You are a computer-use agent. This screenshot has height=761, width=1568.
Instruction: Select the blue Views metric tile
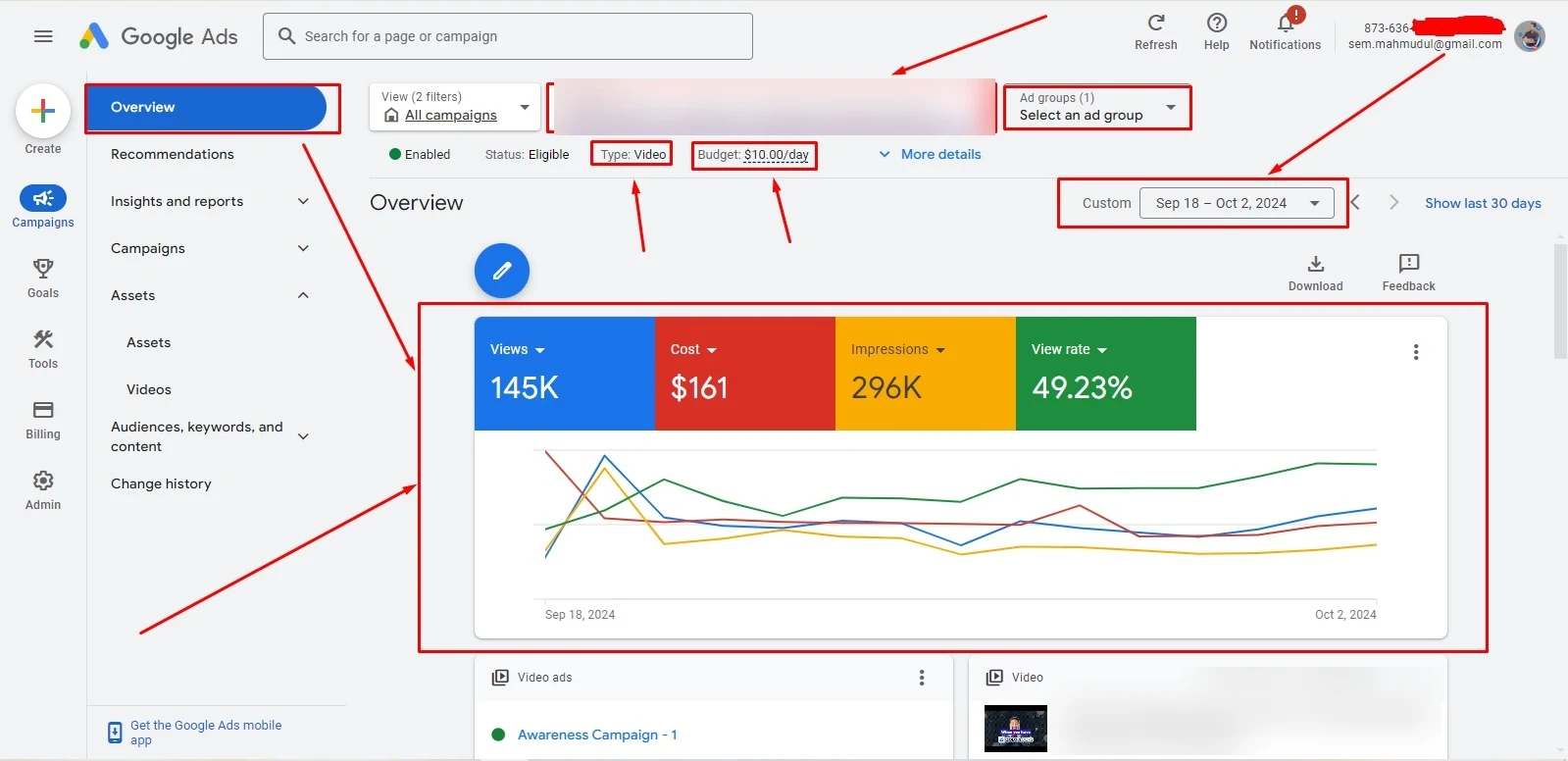click(565, 374)
